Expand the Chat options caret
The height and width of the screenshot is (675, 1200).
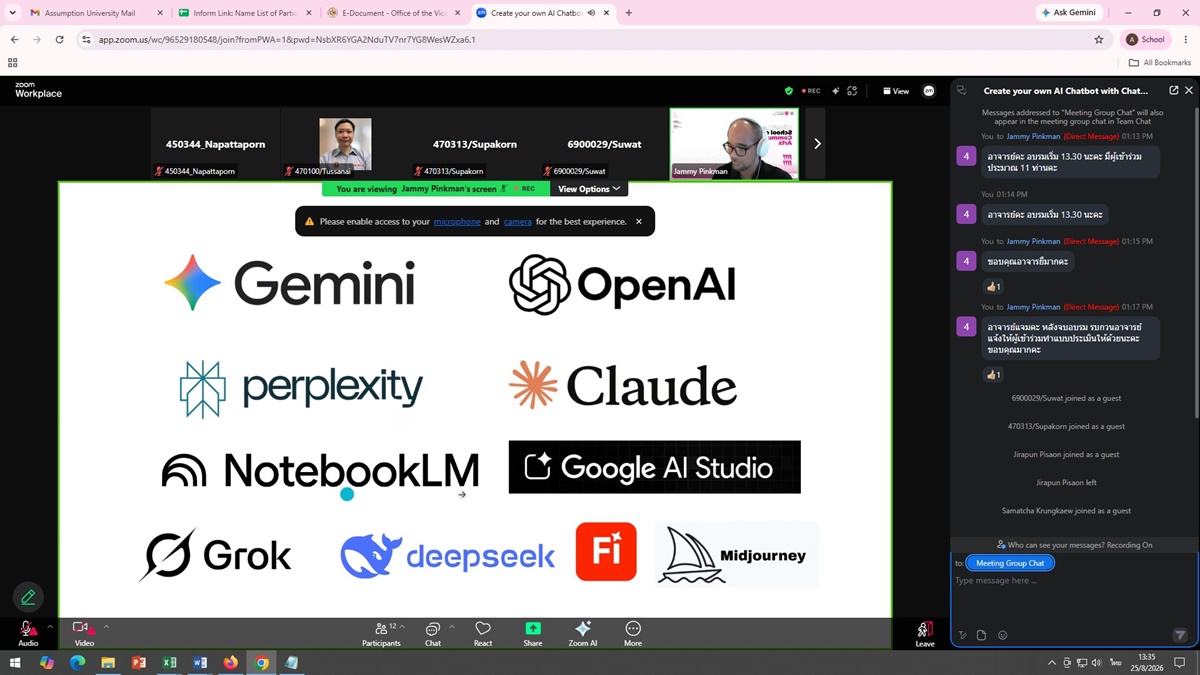[x=451, y=627]
